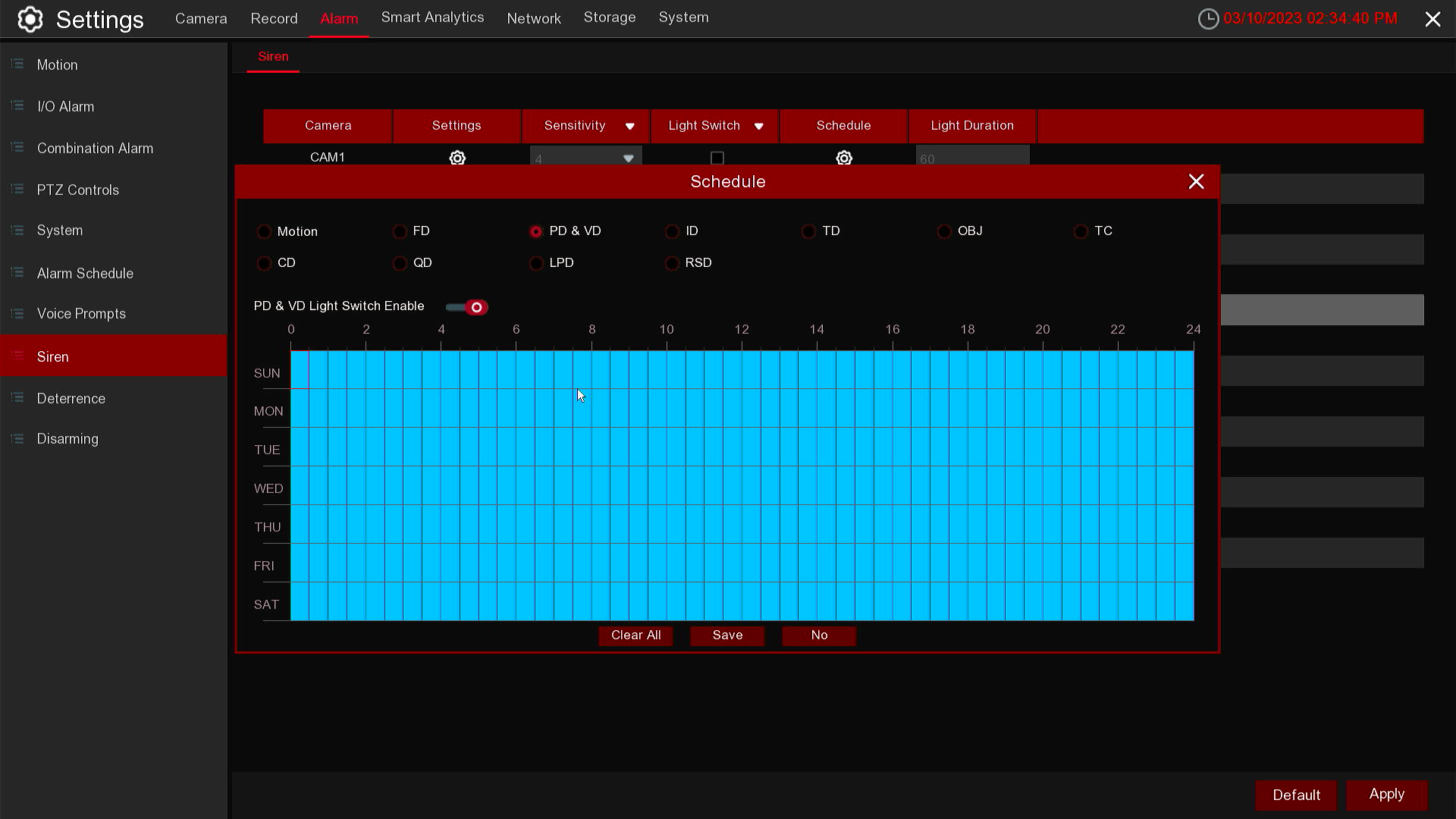This screenshot has width=1456, height=819.
Task: Click the clock icon beside the date
Action: (x=1208, y=19)
